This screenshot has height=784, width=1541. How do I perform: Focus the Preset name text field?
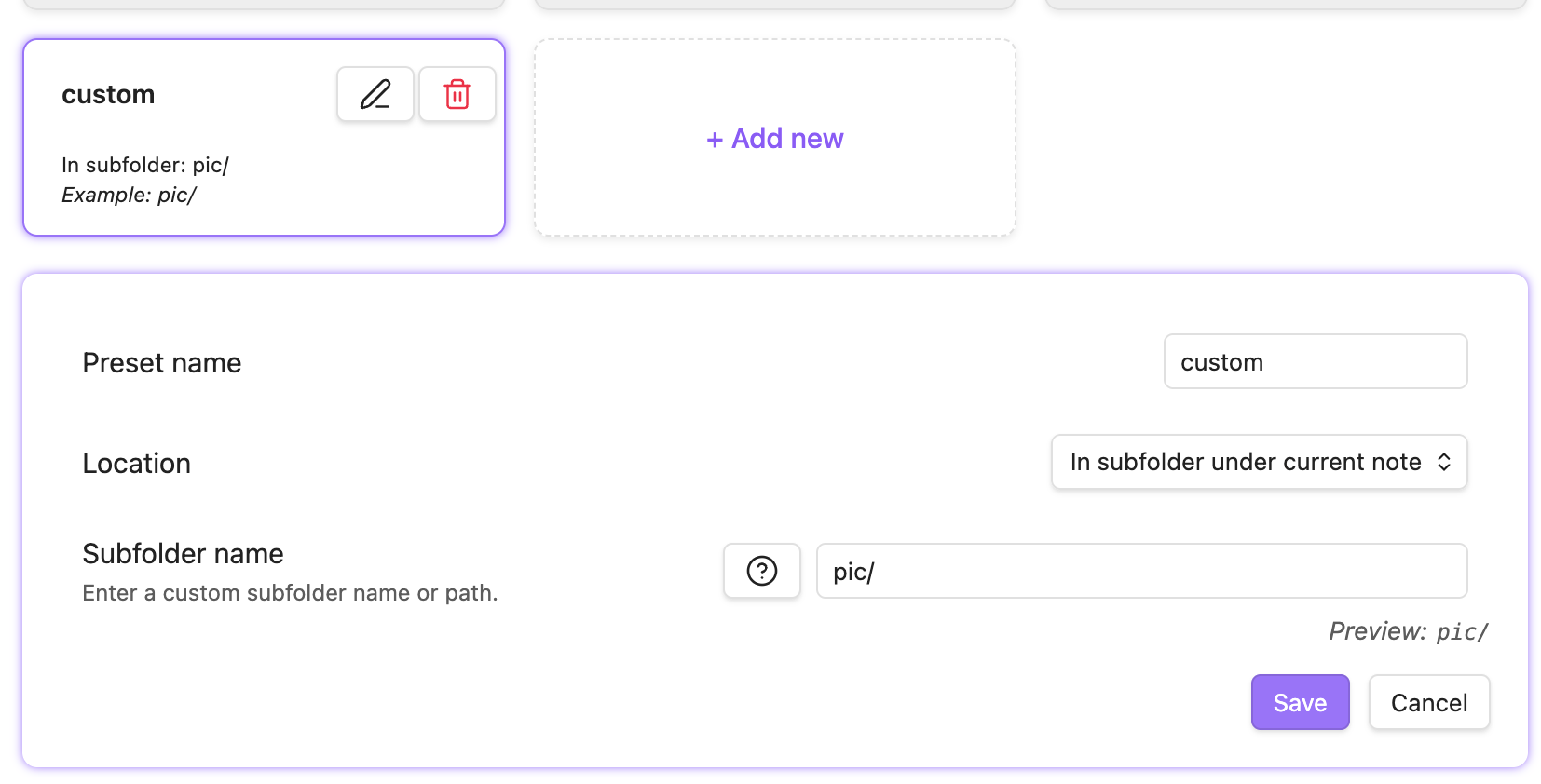click(1315, 361)
